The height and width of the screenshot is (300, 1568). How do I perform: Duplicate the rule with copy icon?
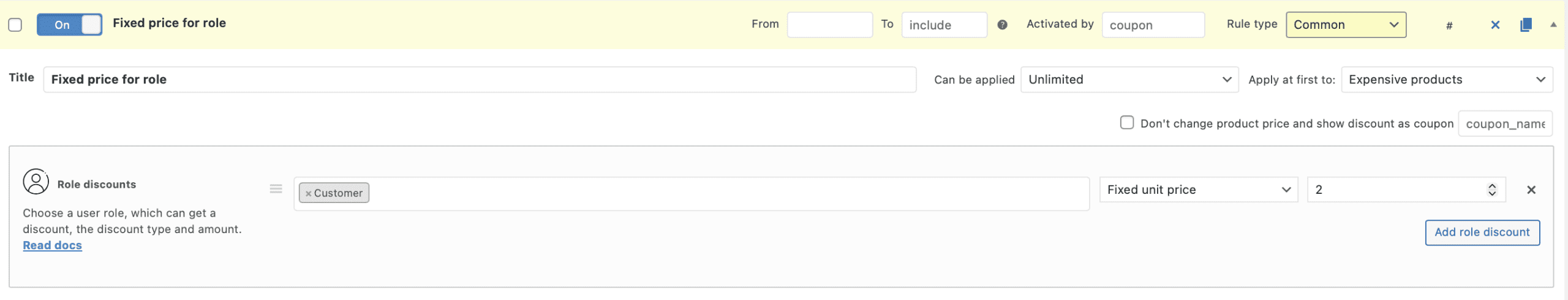pos(1526,25)
